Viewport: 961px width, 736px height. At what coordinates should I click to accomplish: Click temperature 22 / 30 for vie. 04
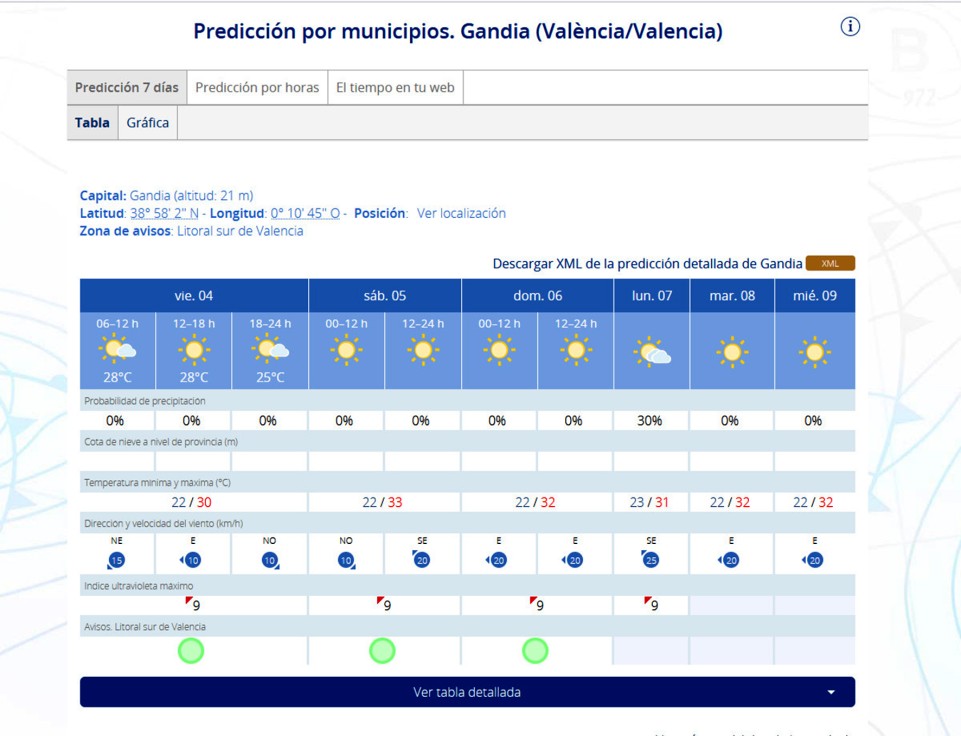click(191, 502)
